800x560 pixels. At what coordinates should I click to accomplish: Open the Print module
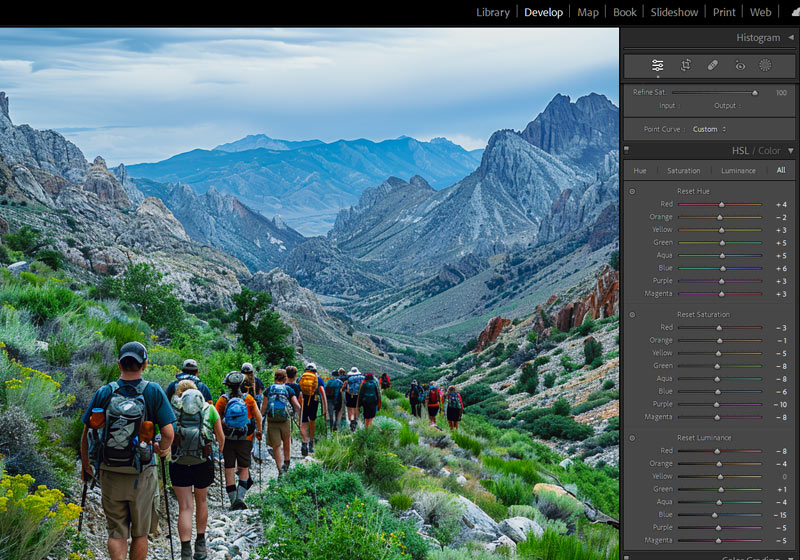724,12
